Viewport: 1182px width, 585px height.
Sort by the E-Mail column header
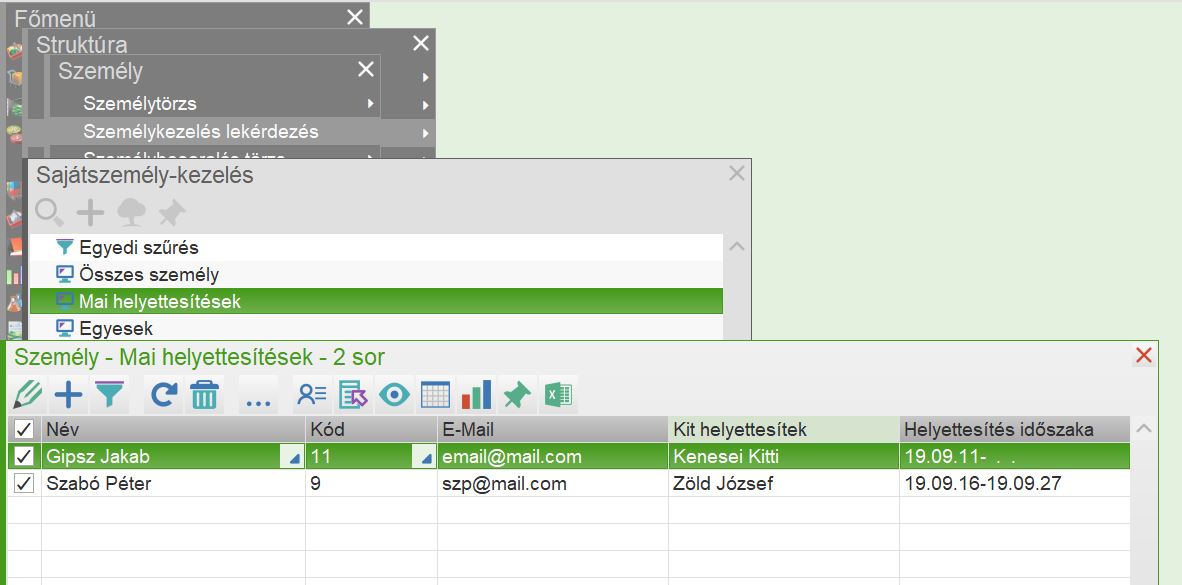point(553,430)
